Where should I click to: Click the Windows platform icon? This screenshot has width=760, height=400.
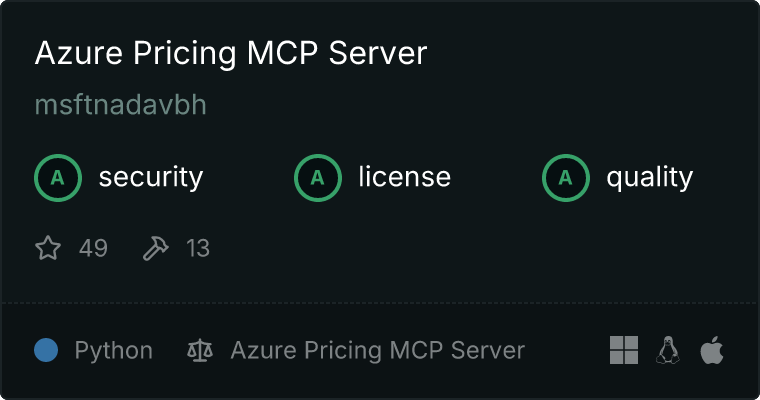point(624,350)
